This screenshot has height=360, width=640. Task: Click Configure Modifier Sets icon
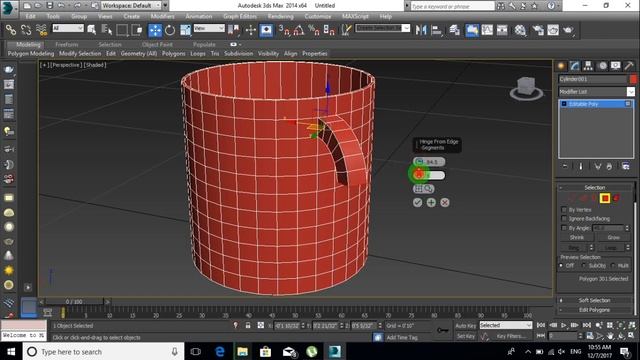[625, 166]
